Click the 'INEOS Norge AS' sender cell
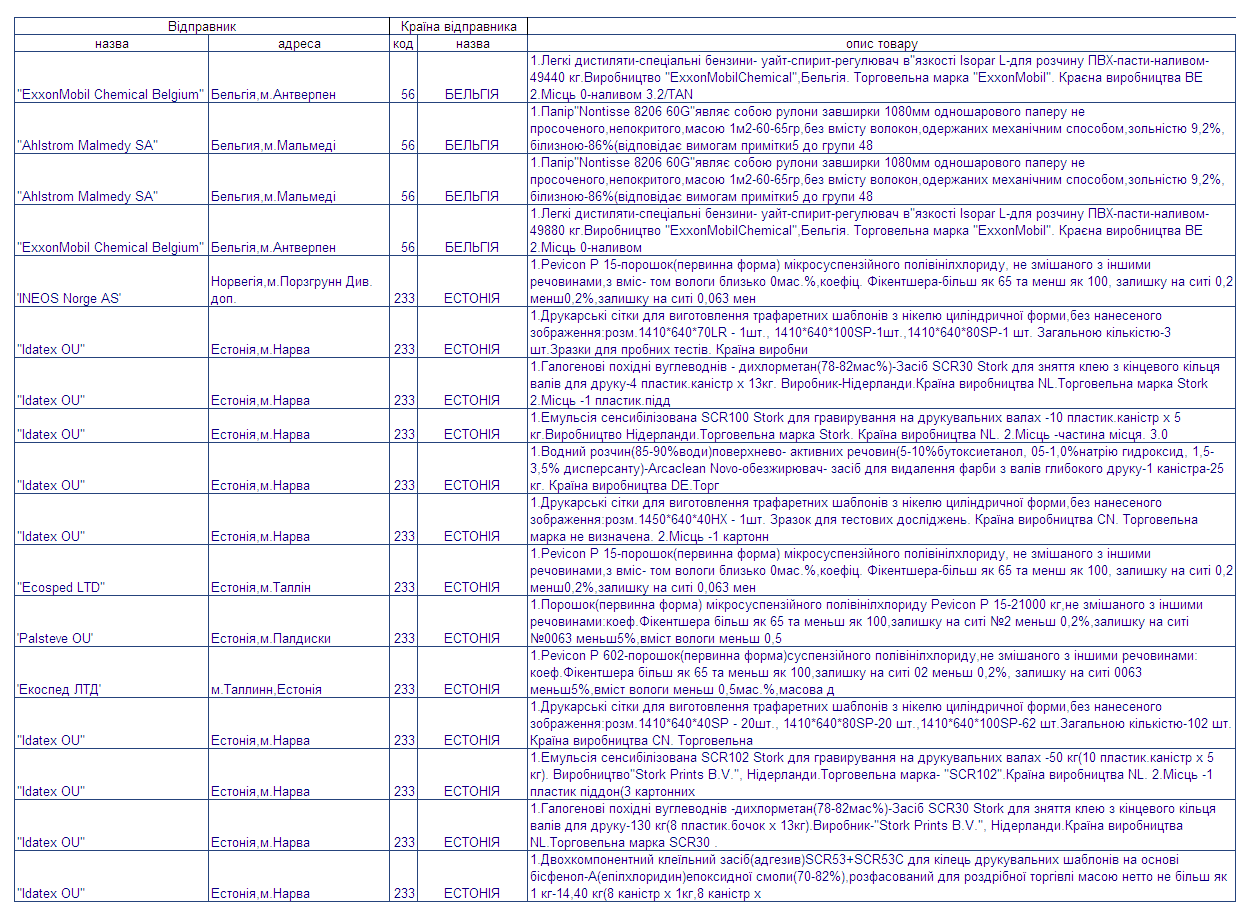The width and height of the screenshot is (1252, 902). pyautogui.click(x=111, y=281)
